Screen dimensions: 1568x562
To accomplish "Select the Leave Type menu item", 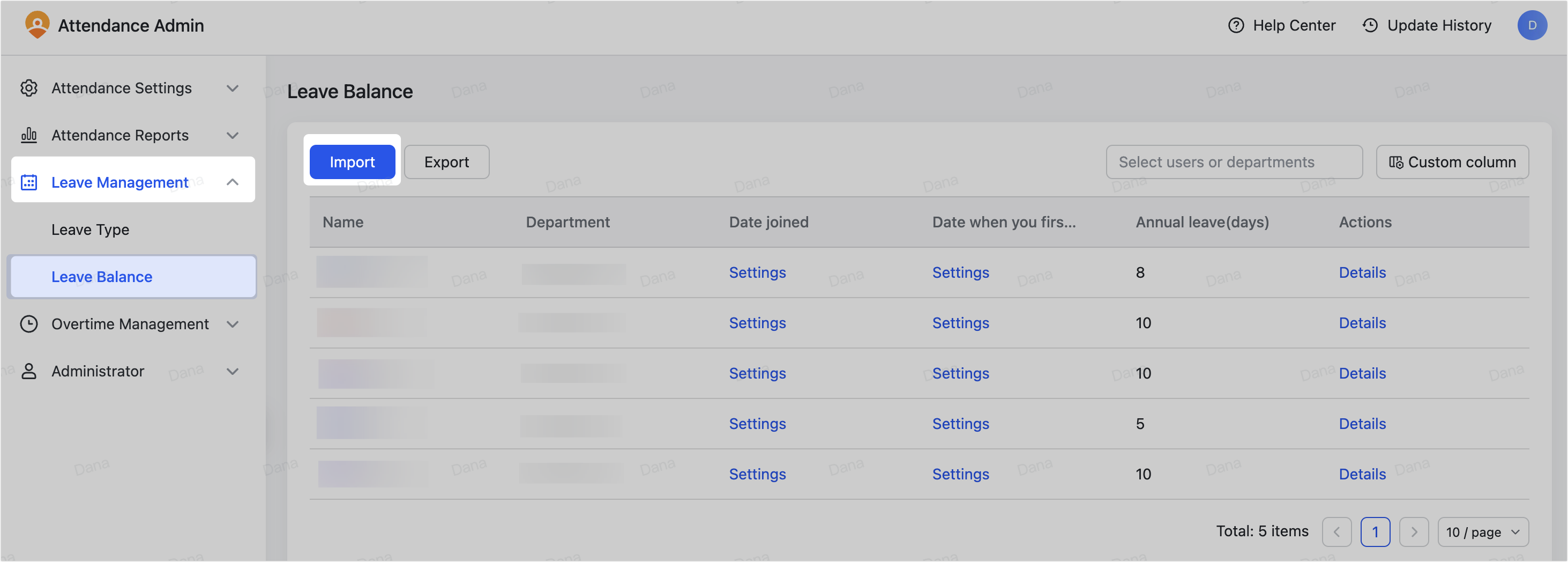I will point(90,230).
